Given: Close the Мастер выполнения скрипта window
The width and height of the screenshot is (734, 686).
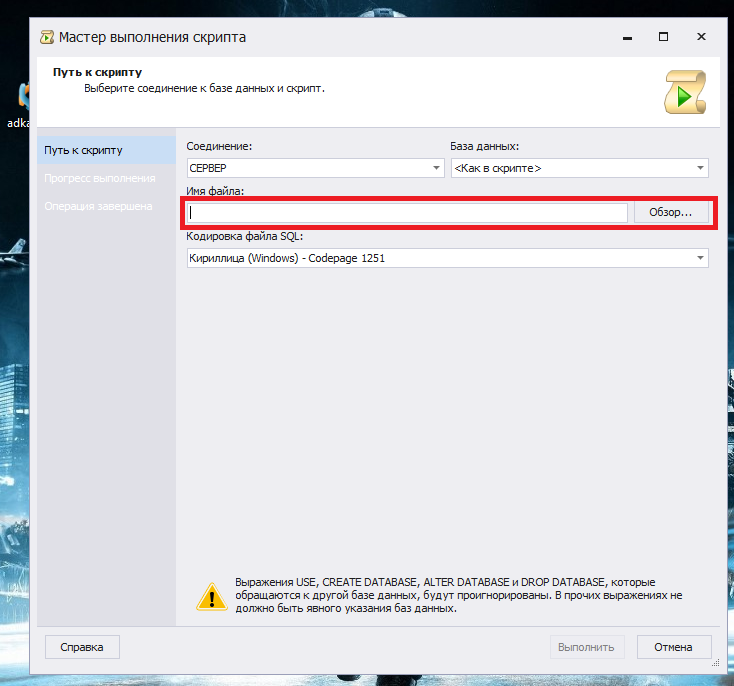Looking at the screenshot, I should click(701, 37).
